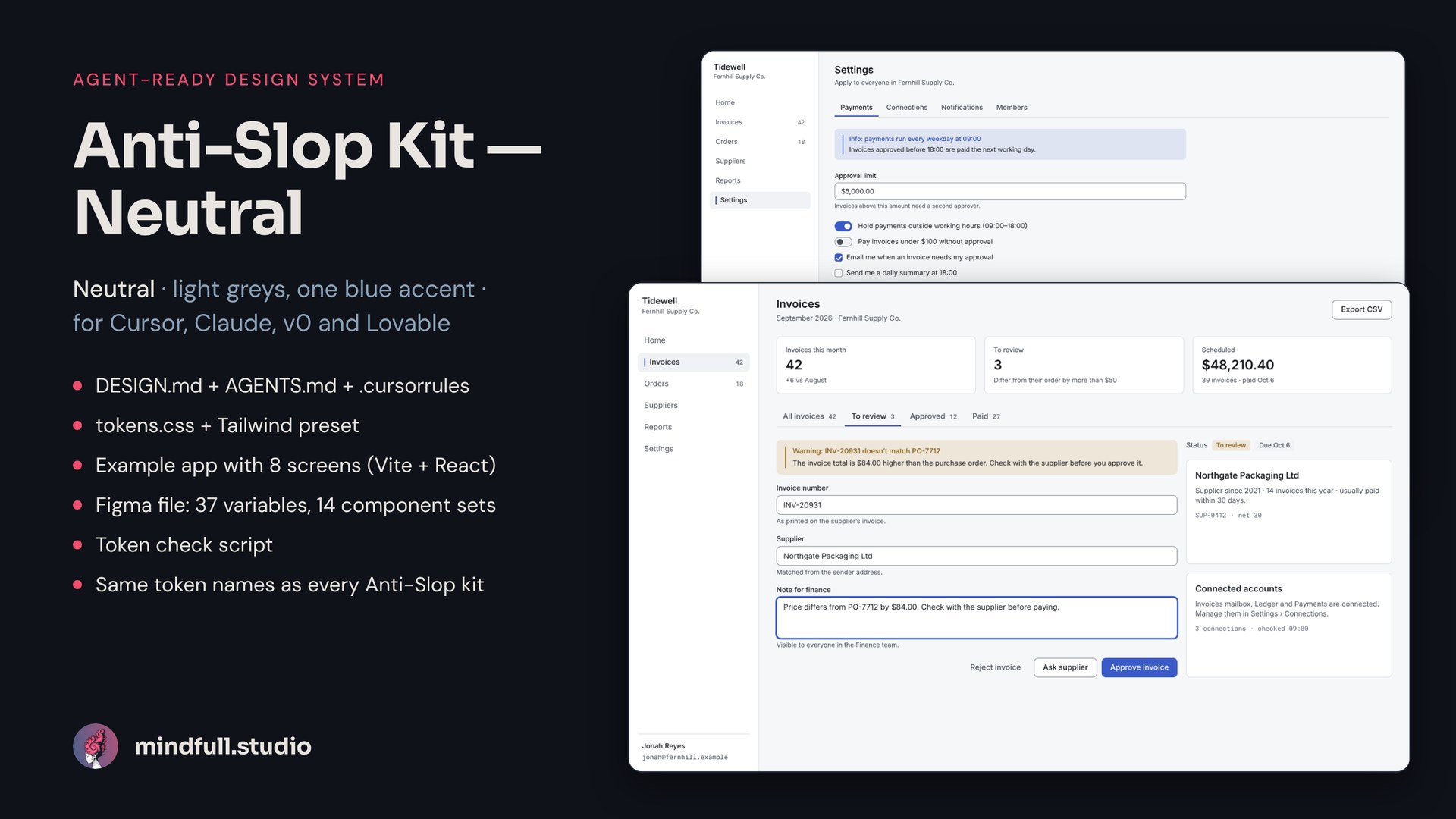Screen dimensions: 1456x819
Task: Click the Scheduled $48,210.40 card
Action: pyautogui.click(x=1291, y=365)
